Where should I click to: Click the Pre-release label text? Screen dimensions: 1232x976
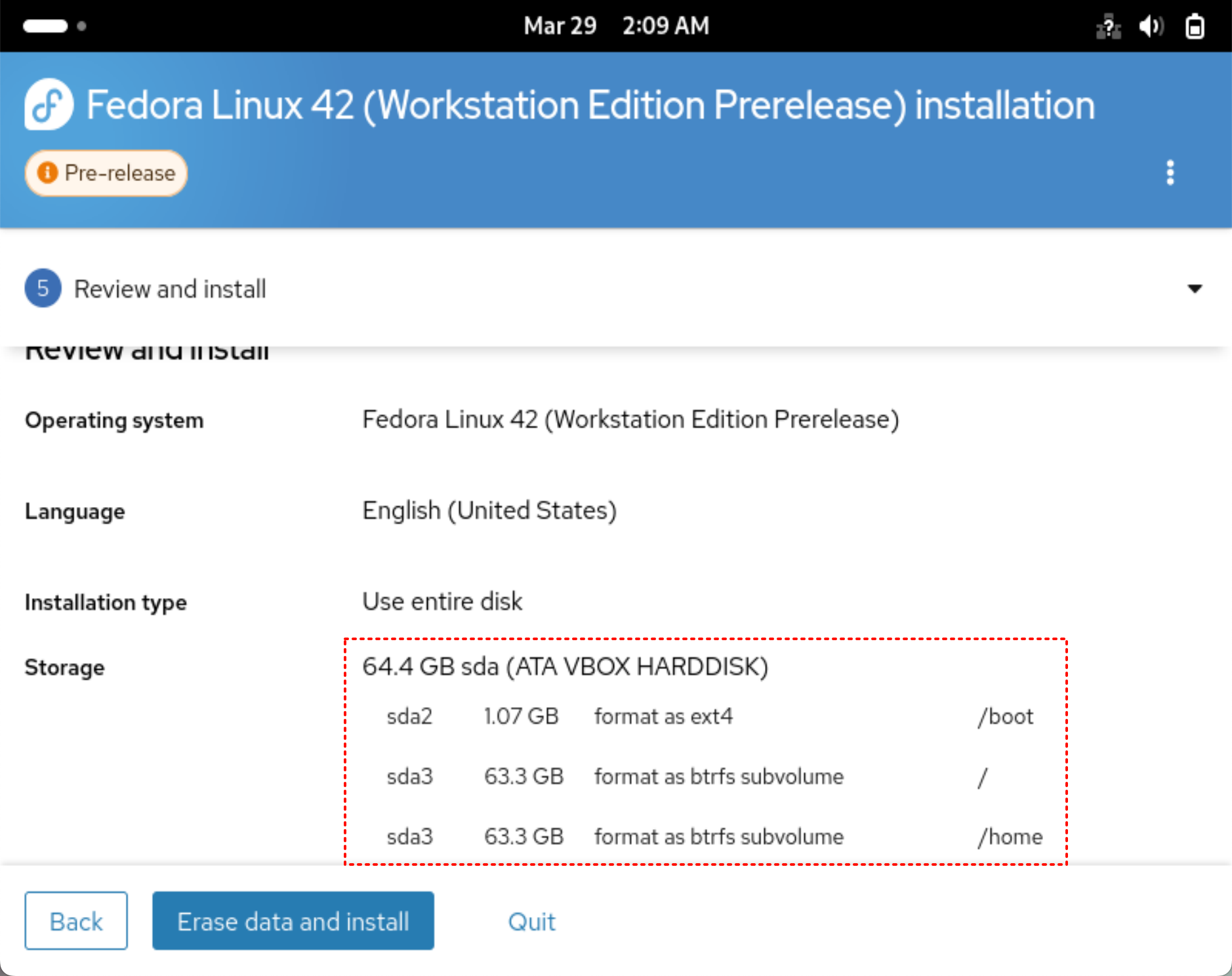point(120,173)
